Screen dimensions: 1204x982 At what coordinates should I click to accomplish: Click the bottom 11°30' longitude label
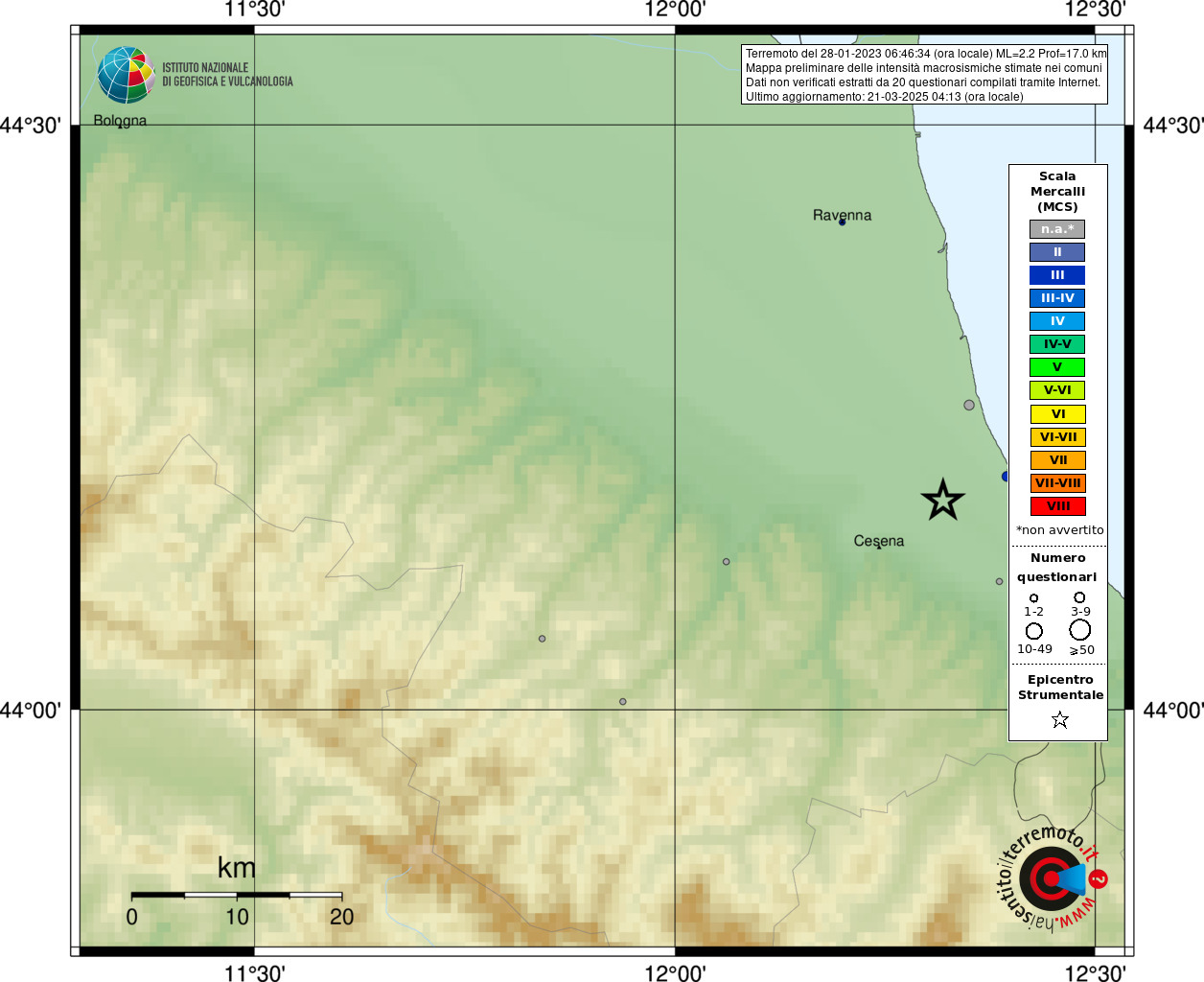pos(254,973)
